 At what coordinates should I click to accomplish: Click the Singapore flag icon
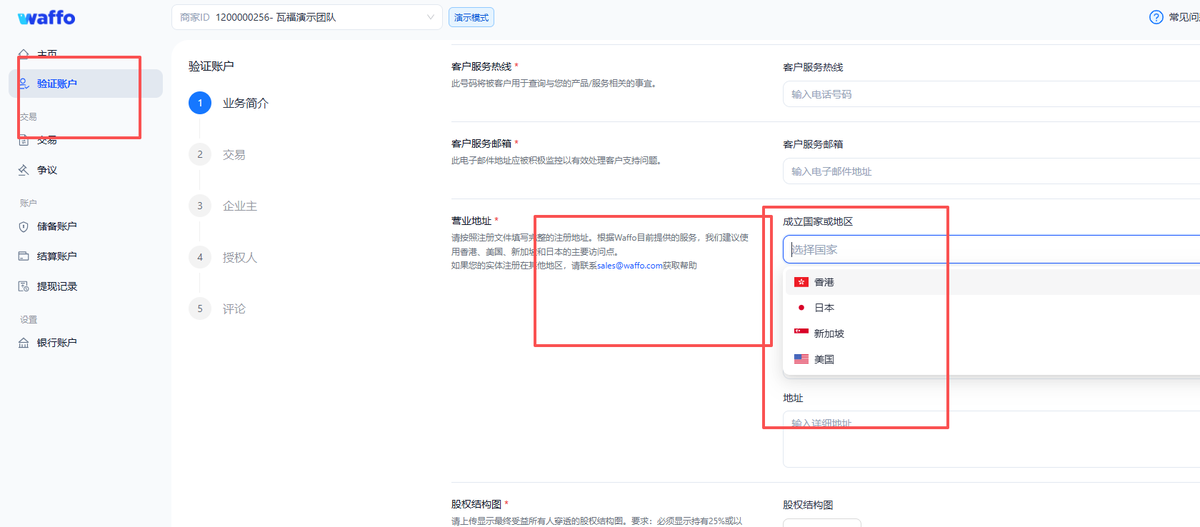(x=801, y=333)
